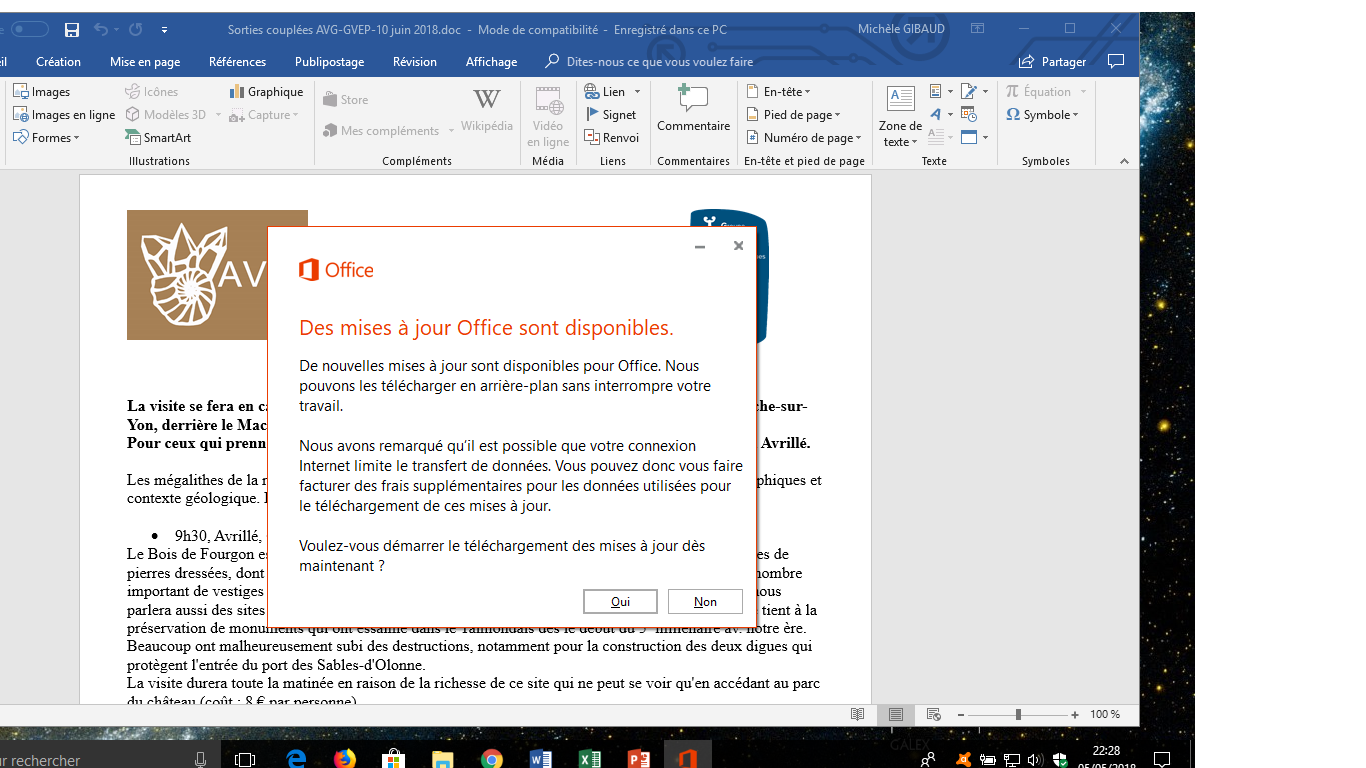The width and height of the screenshot is (1366, 768).
Task: Click the zoom slider in status bar
Action: click(1017, 715)
